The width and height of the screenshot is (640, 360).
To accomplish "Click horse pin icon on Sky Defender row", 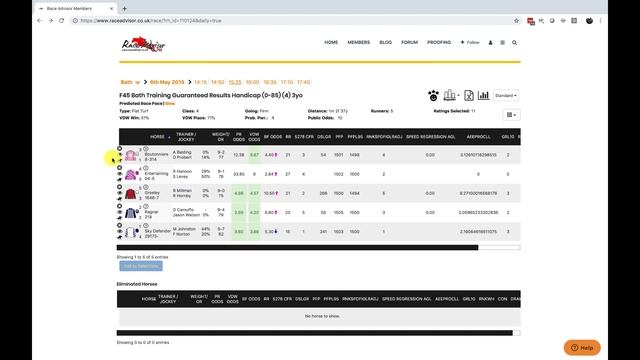I will 120,237.
